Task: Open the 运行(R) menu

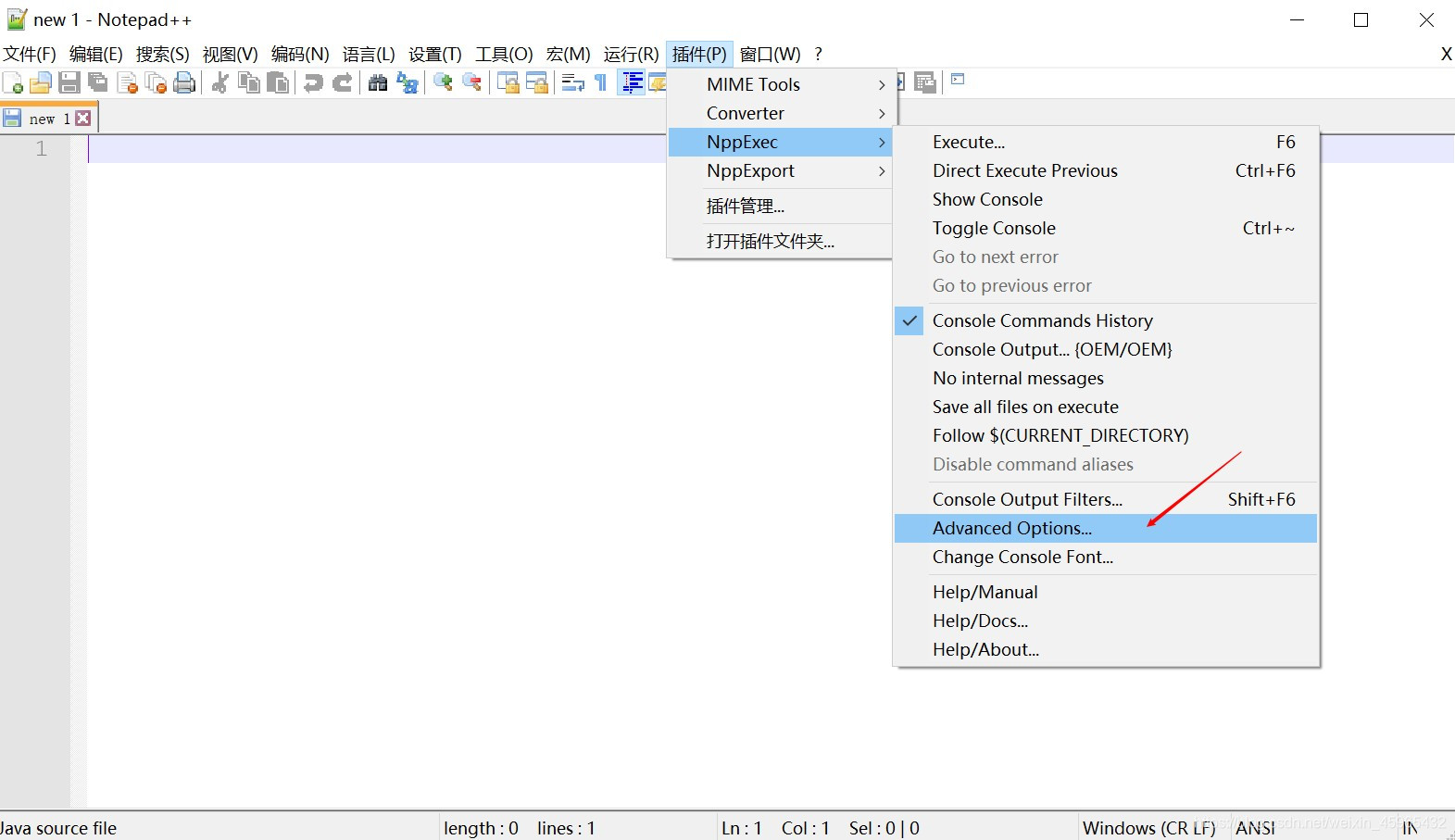Action: point(632,54)
